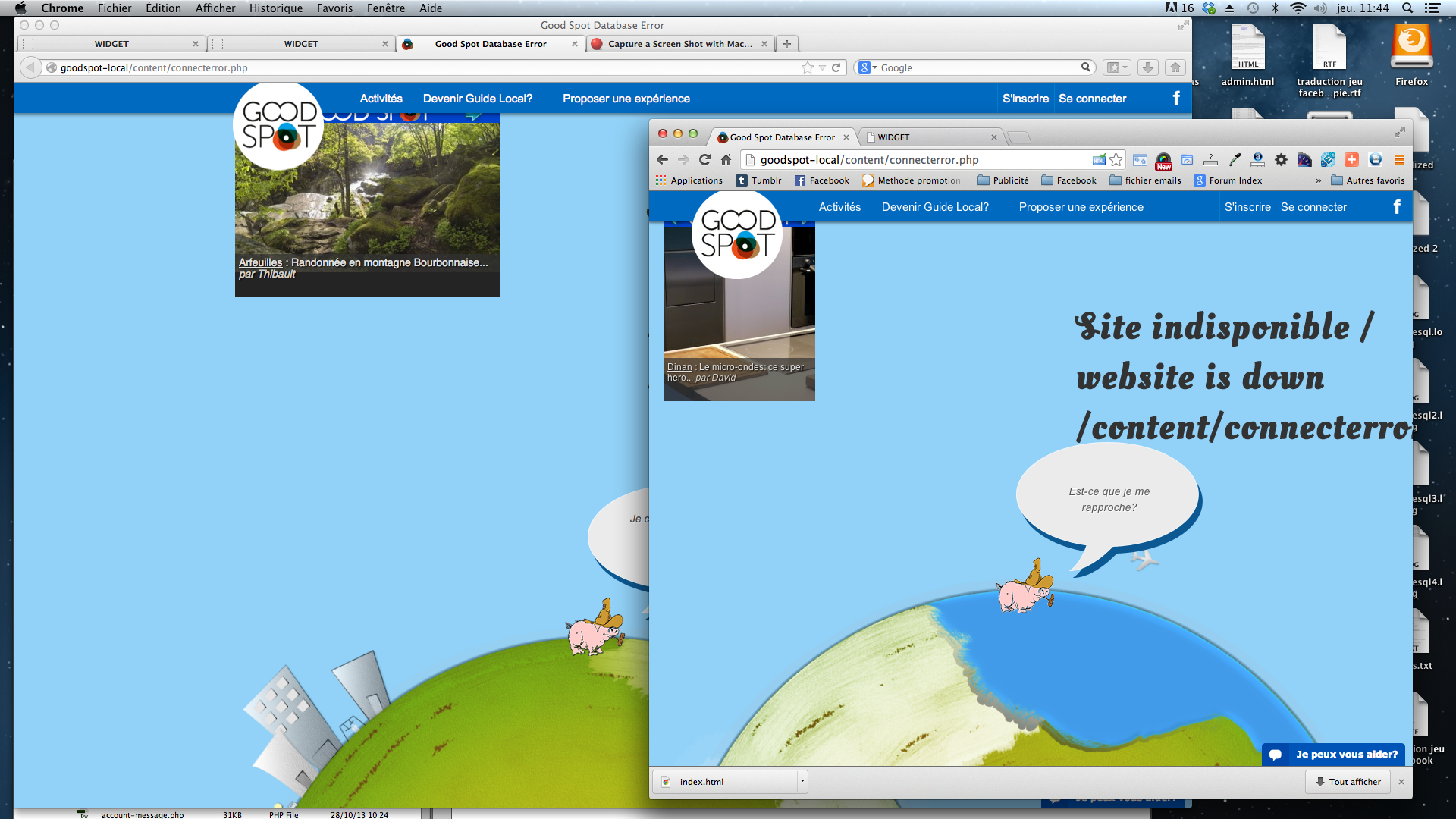Click 'Devenir Guide Local?' in Firefox page
This screenshot has width=1456, height=819.
click(478, 99)
